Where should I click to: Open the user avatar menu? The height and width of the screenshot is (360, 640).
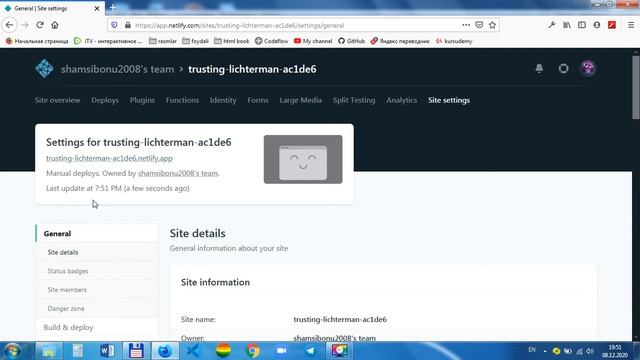(x=588, y=68)
